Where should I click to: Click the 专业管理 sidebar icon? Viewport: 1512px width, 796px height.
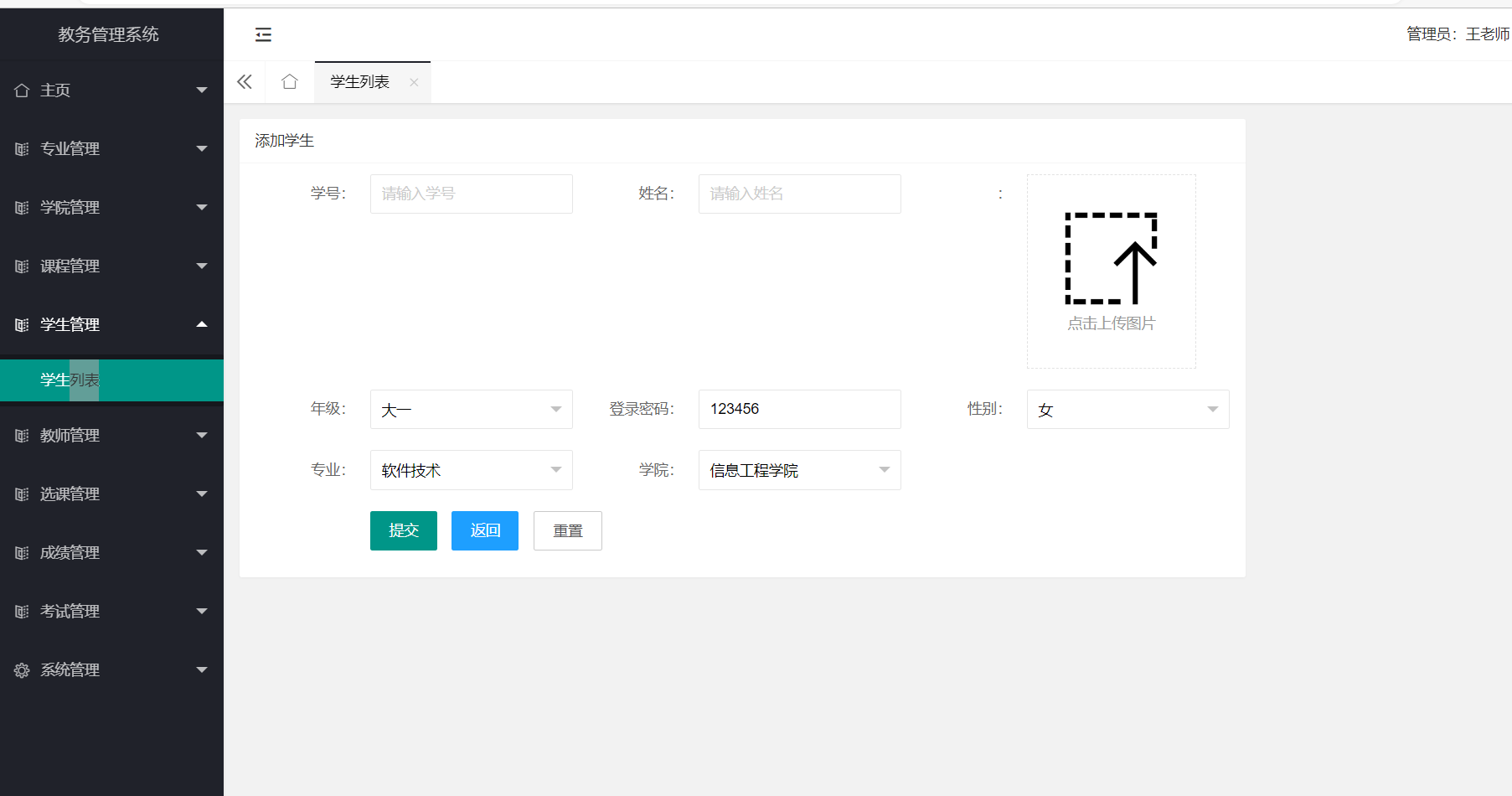tap(22, 149)
